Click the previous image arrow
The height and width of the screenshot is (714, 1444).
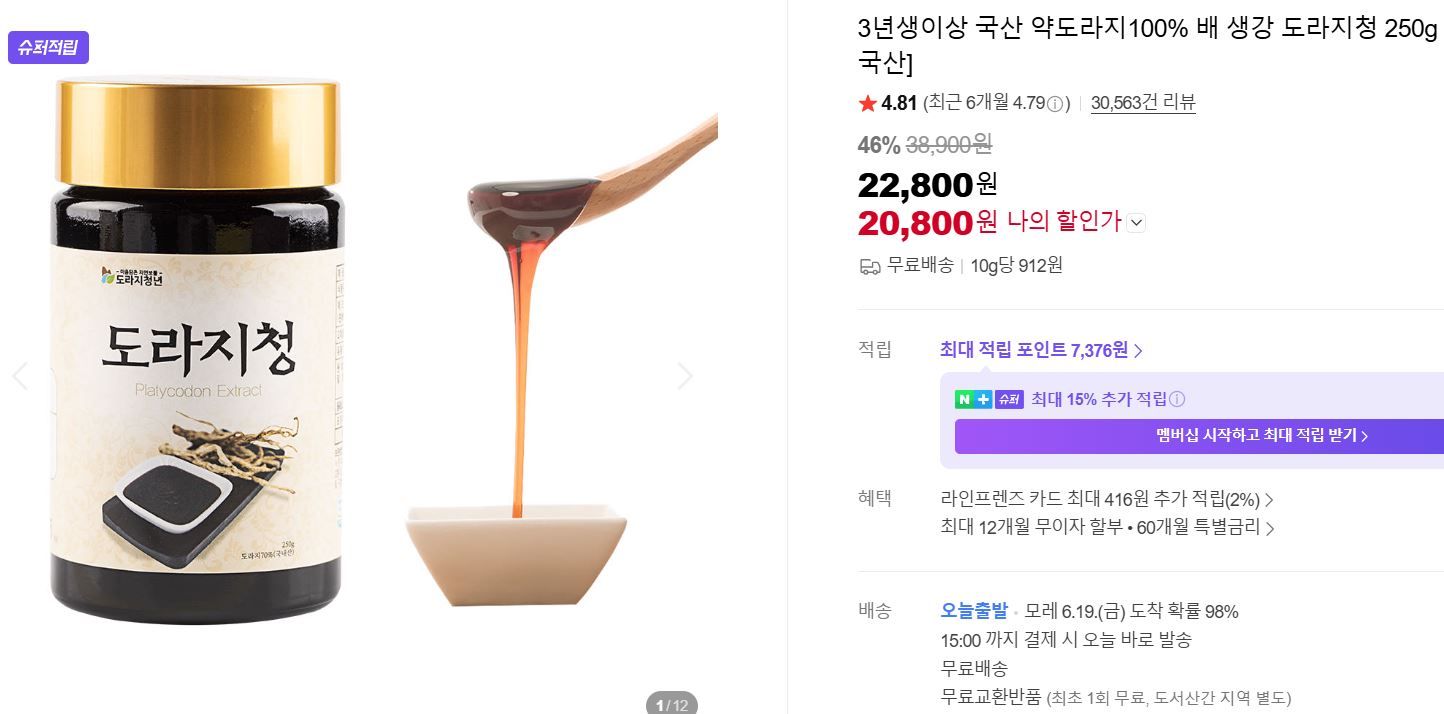point(20,376)
